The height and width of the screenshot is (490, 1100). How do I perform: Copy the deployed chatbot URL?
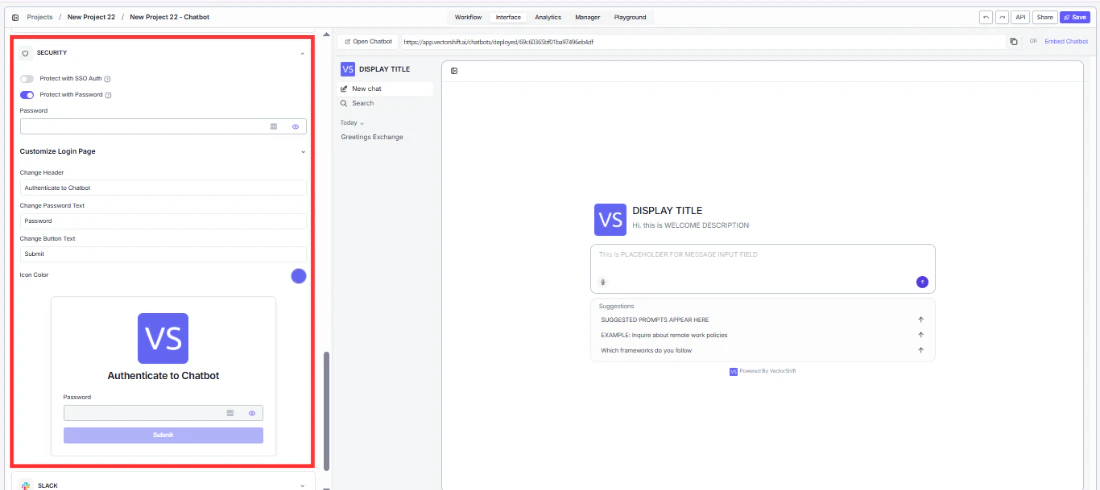[x=1014, y=41]
